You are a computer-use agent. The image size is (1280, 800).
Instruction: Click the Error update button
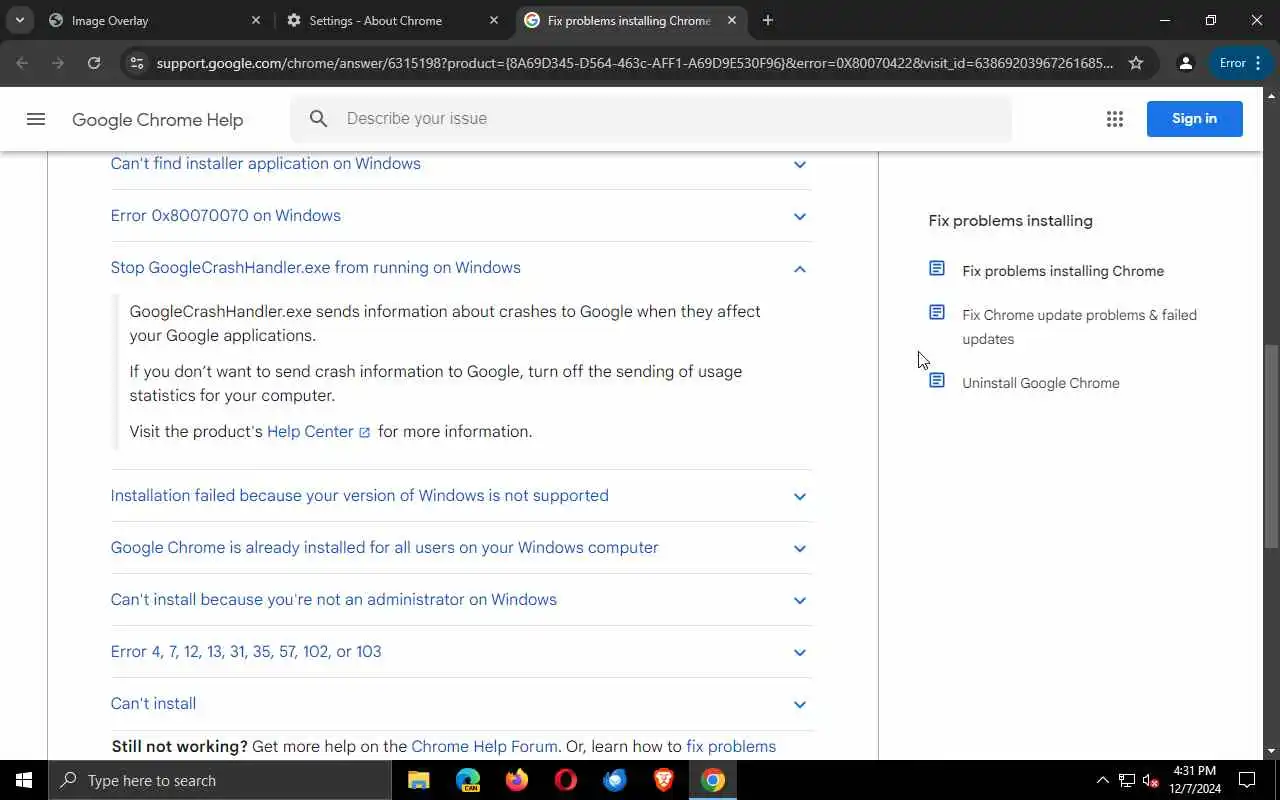(x=1241, y=63)
